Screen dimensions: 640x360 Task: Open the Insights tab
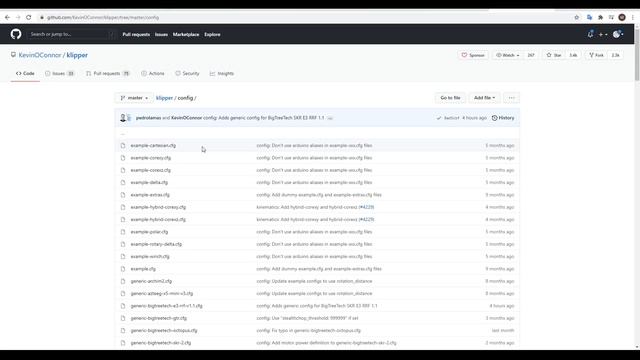pos(222,73)
